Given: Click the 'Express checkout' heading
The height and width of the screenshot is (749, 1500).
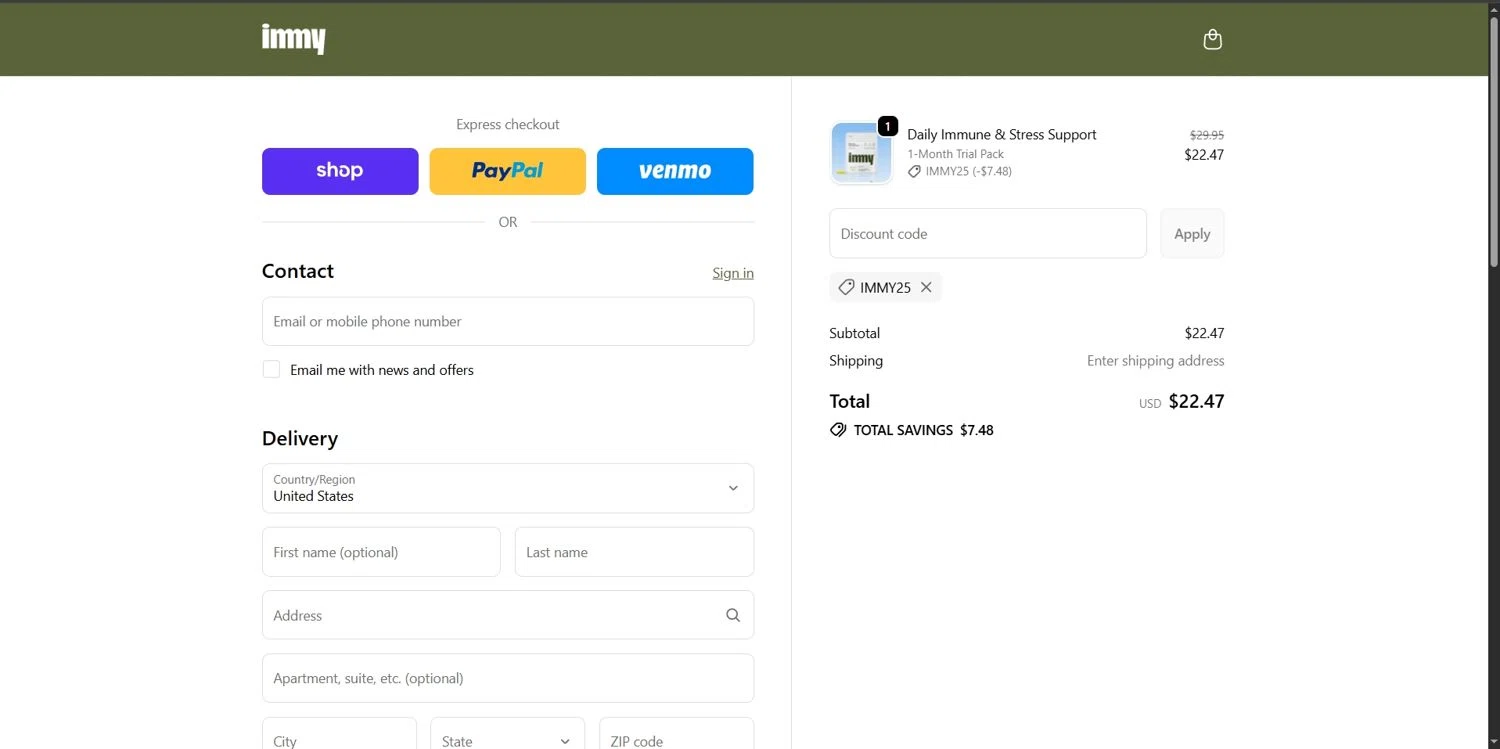Looking at the screenshot, I should 508,124.
